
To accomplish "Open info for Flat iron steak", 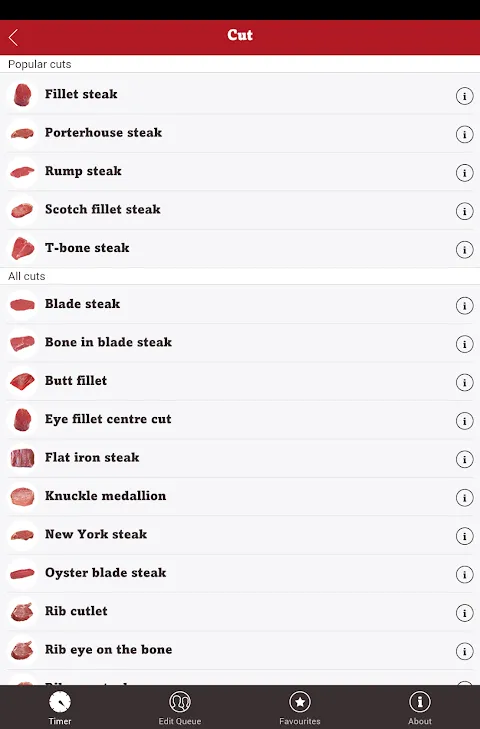I will [x=464, y=459].
